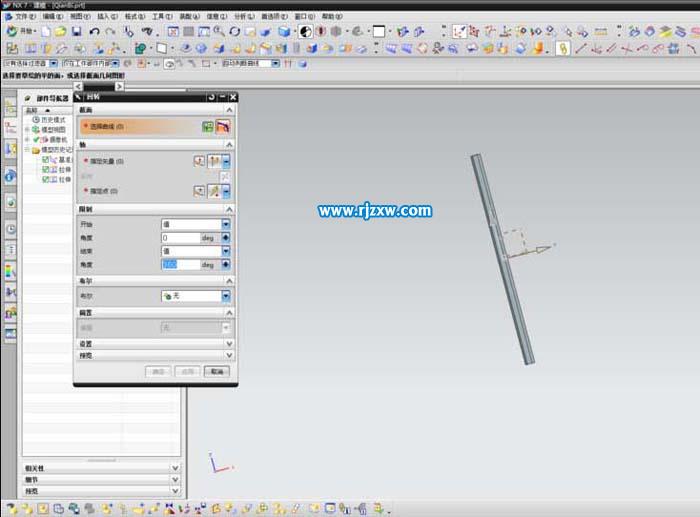Toggle checkbox of second model history feature
Image resolution: width=700 pixels, height=517 pixels.
(x=46, y=170)
